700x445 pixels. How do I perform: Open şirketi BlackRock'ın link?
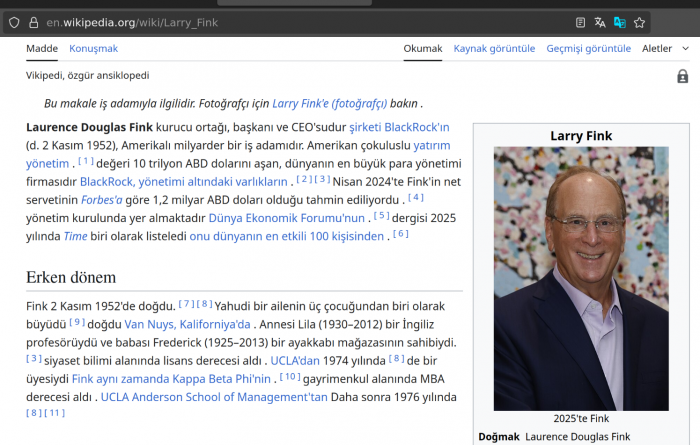(x=399, y=127)
